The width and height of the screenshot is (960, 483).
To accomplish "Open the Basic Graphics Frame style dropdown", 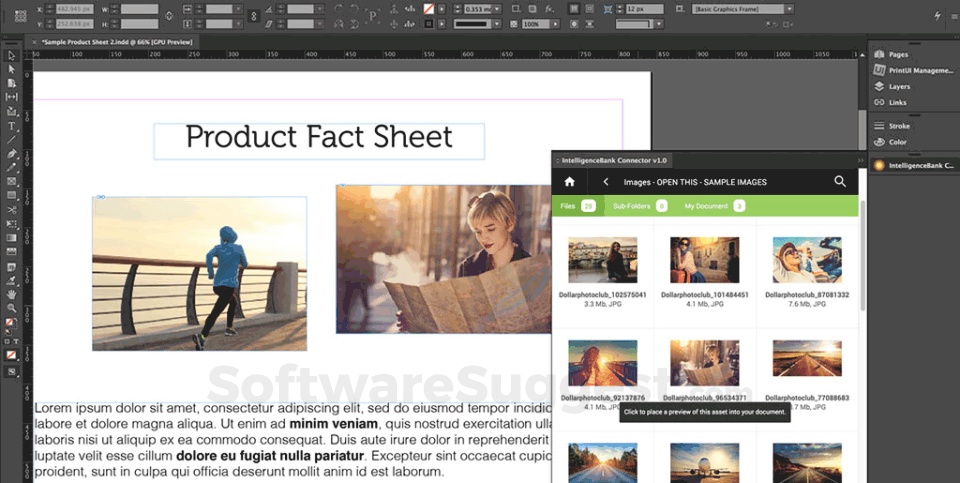I will [790, 9].
